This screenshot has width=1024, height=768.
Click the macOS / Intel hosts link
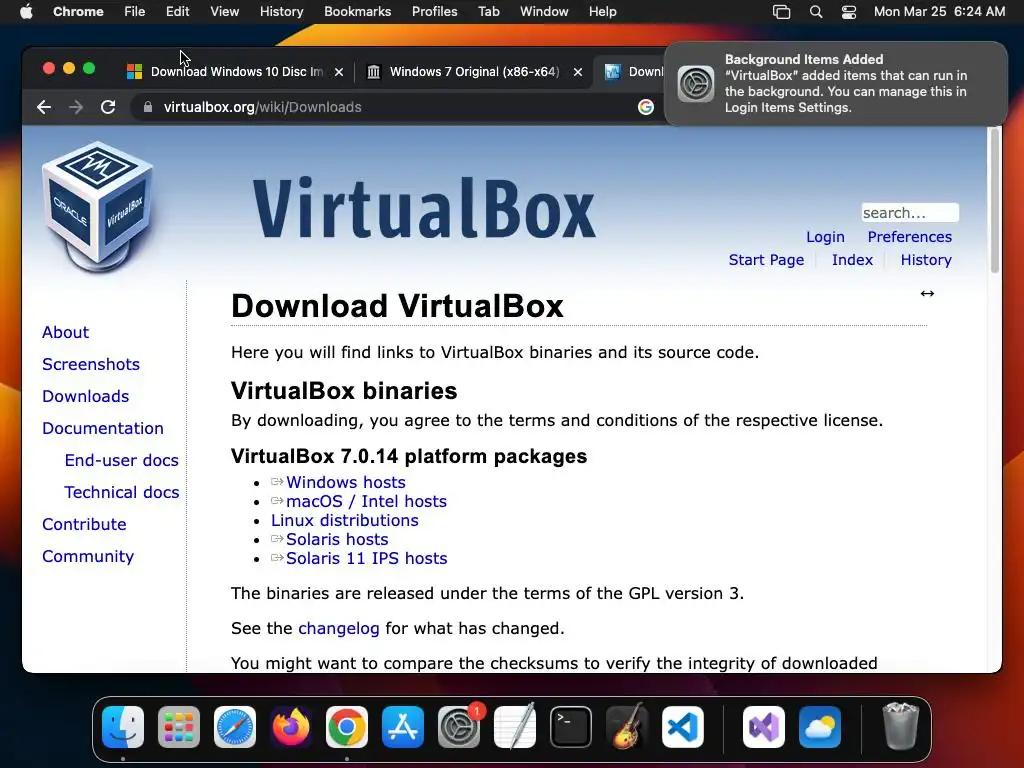click(x=366, y=501)
